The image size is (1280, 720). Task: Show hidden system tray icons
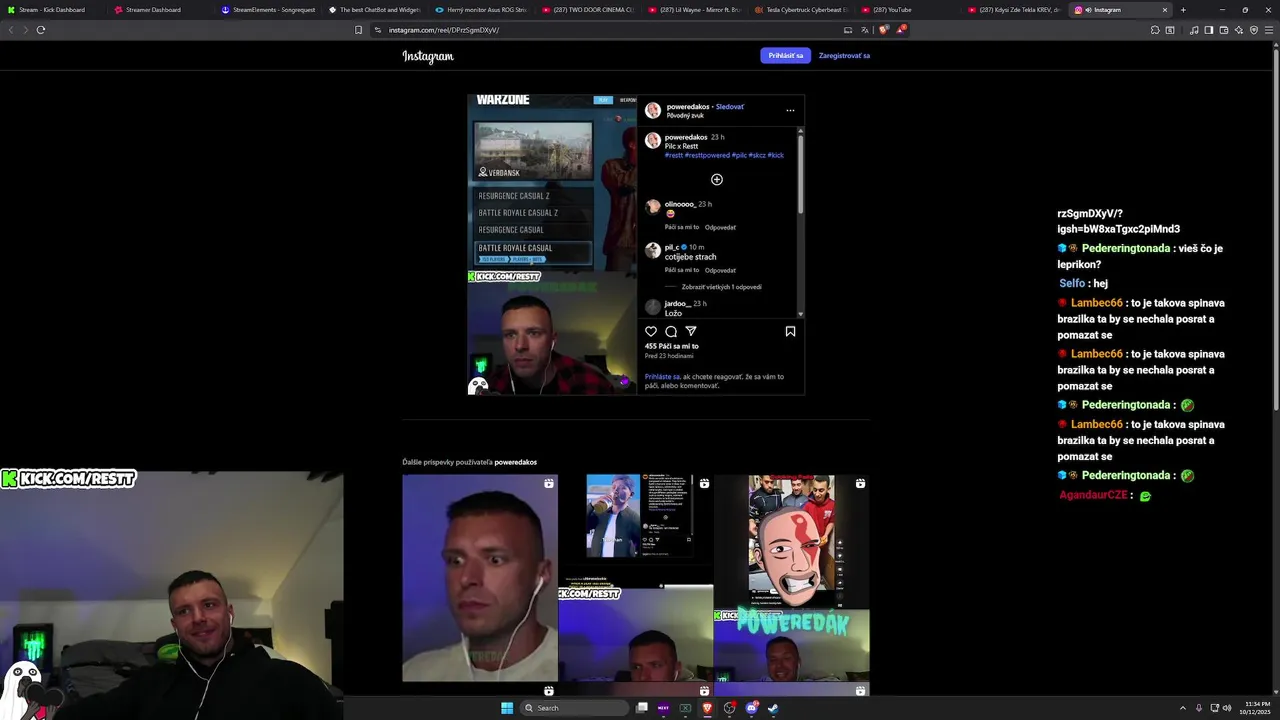pyautogui.click(x=1183, y=708)
